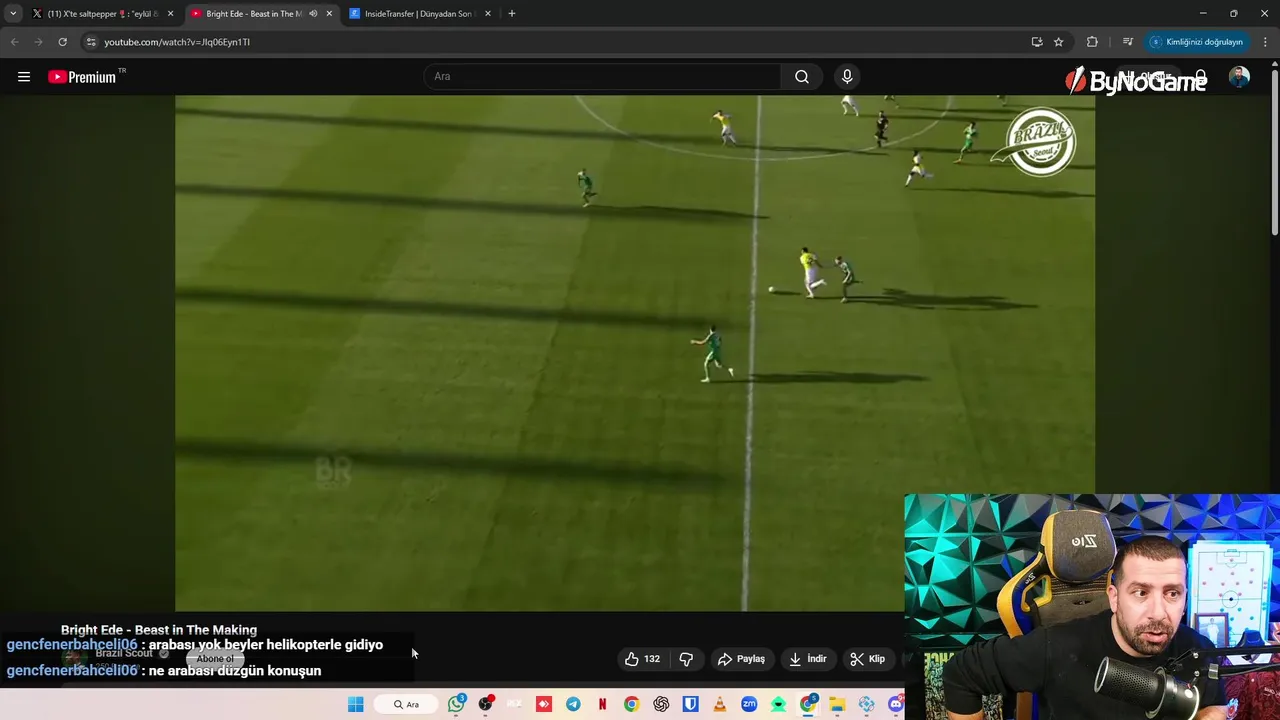Download the video with İndir
Screen dimensions: 1280x720
808,659
